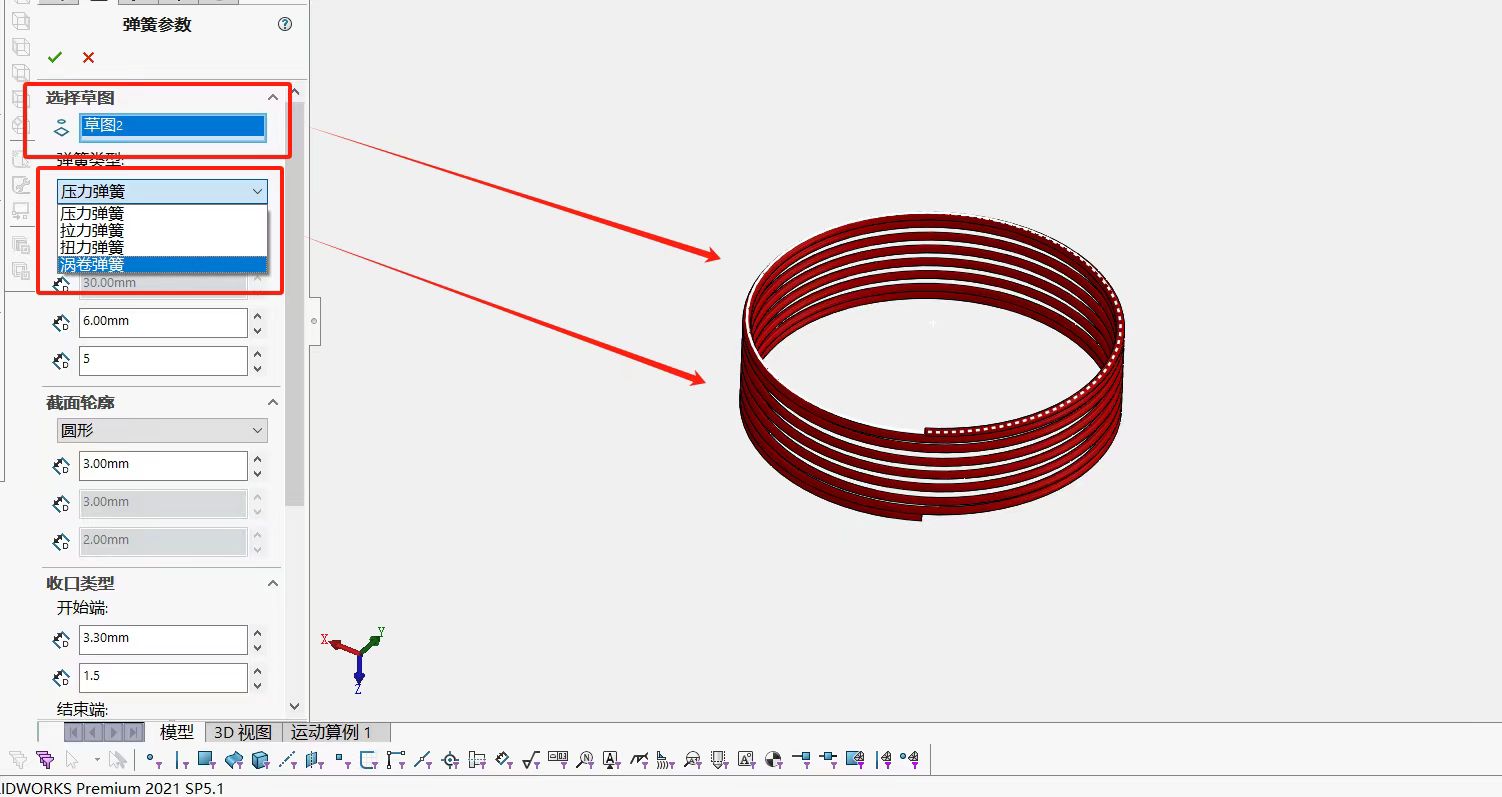Click the next tab navigation arrow

[114, 732]
